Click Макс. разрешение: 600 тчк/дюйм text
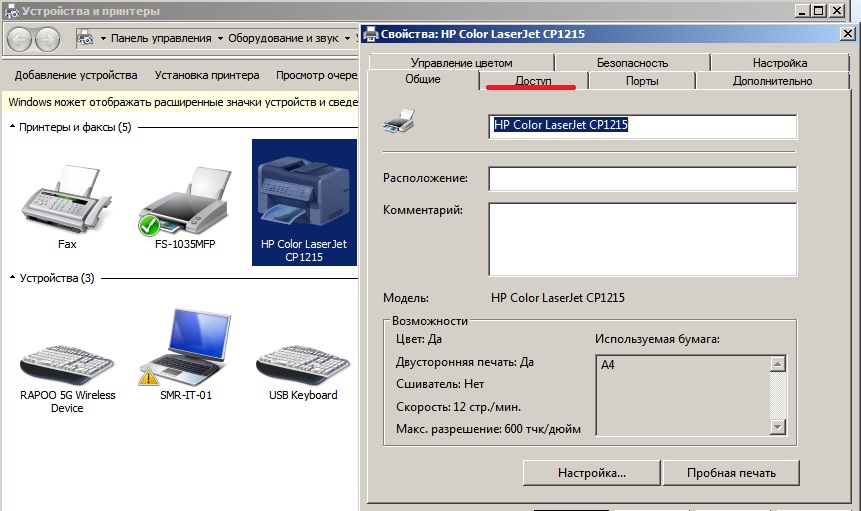The height and width of the screenshot is (511, 861). pos(488,429)
